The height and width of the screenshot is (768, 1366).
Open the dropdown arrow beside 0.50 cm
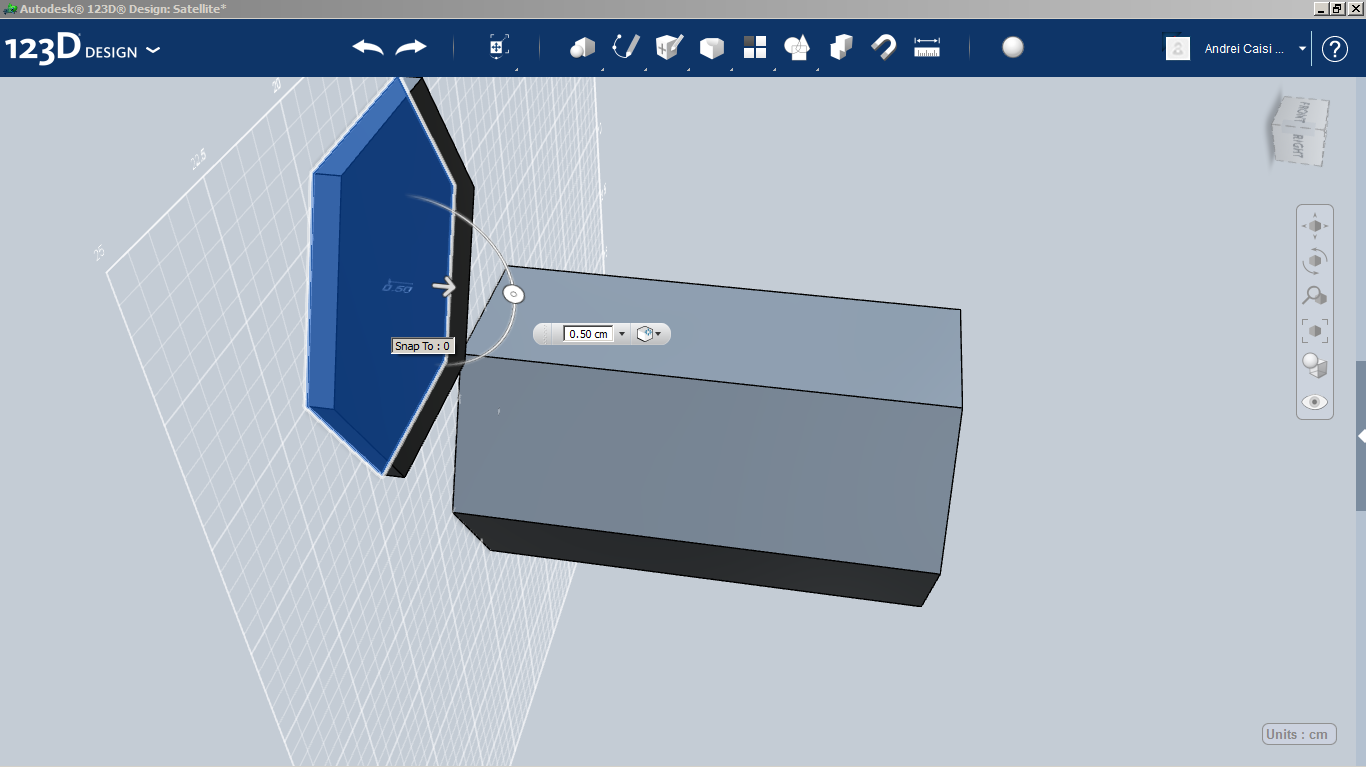(622, 334)
